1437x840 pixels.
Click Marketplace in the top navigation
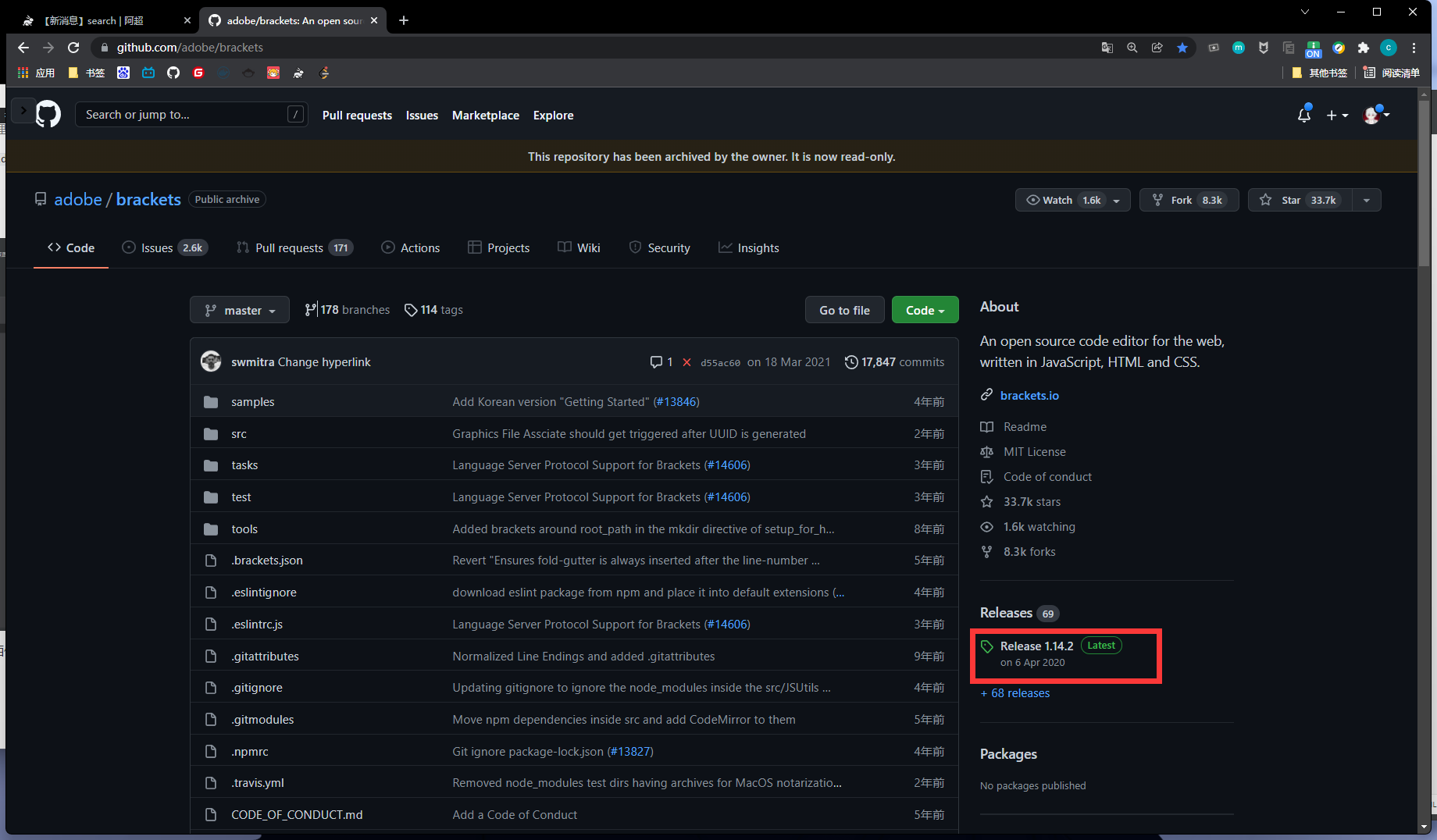(x=486, y=115)
